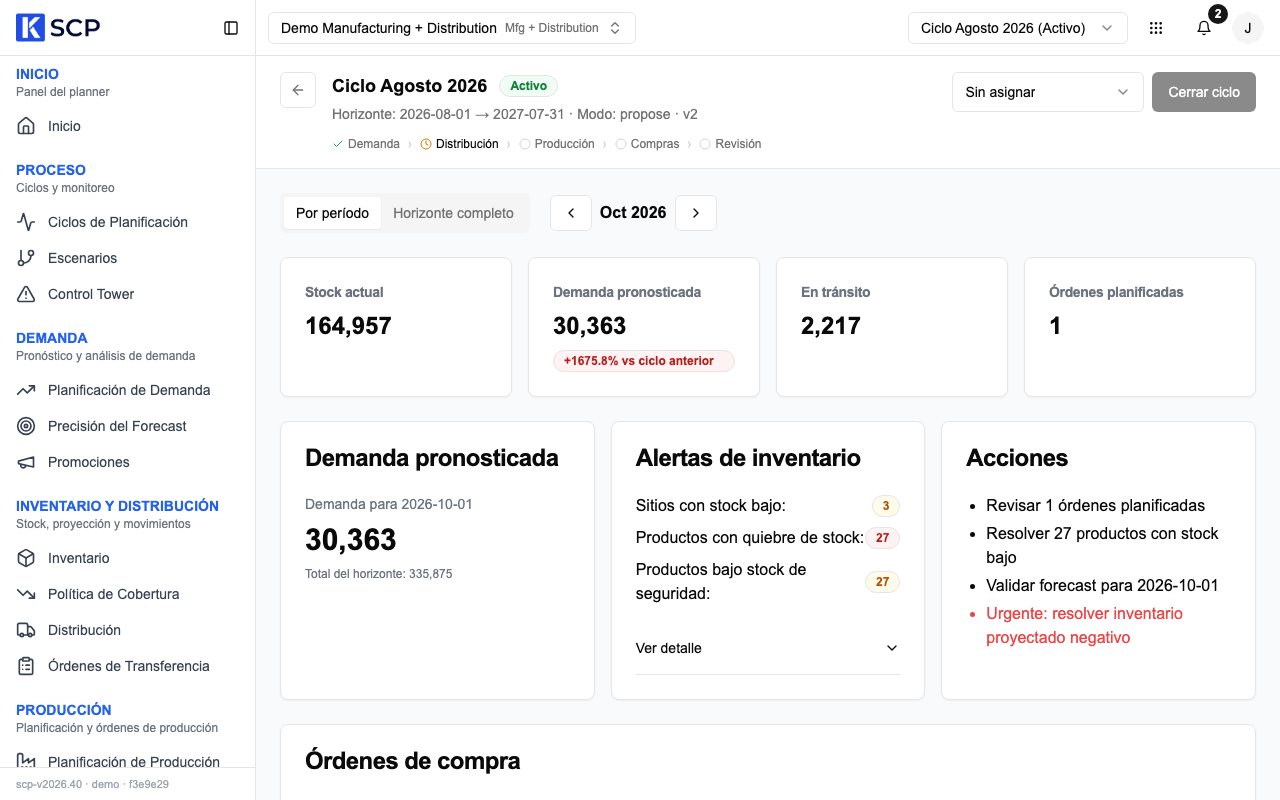The height and width of the screenshot is (800, 1280).
Task: Click the Activo status badge
Action: pyautogui.click(x=529, y=86)
